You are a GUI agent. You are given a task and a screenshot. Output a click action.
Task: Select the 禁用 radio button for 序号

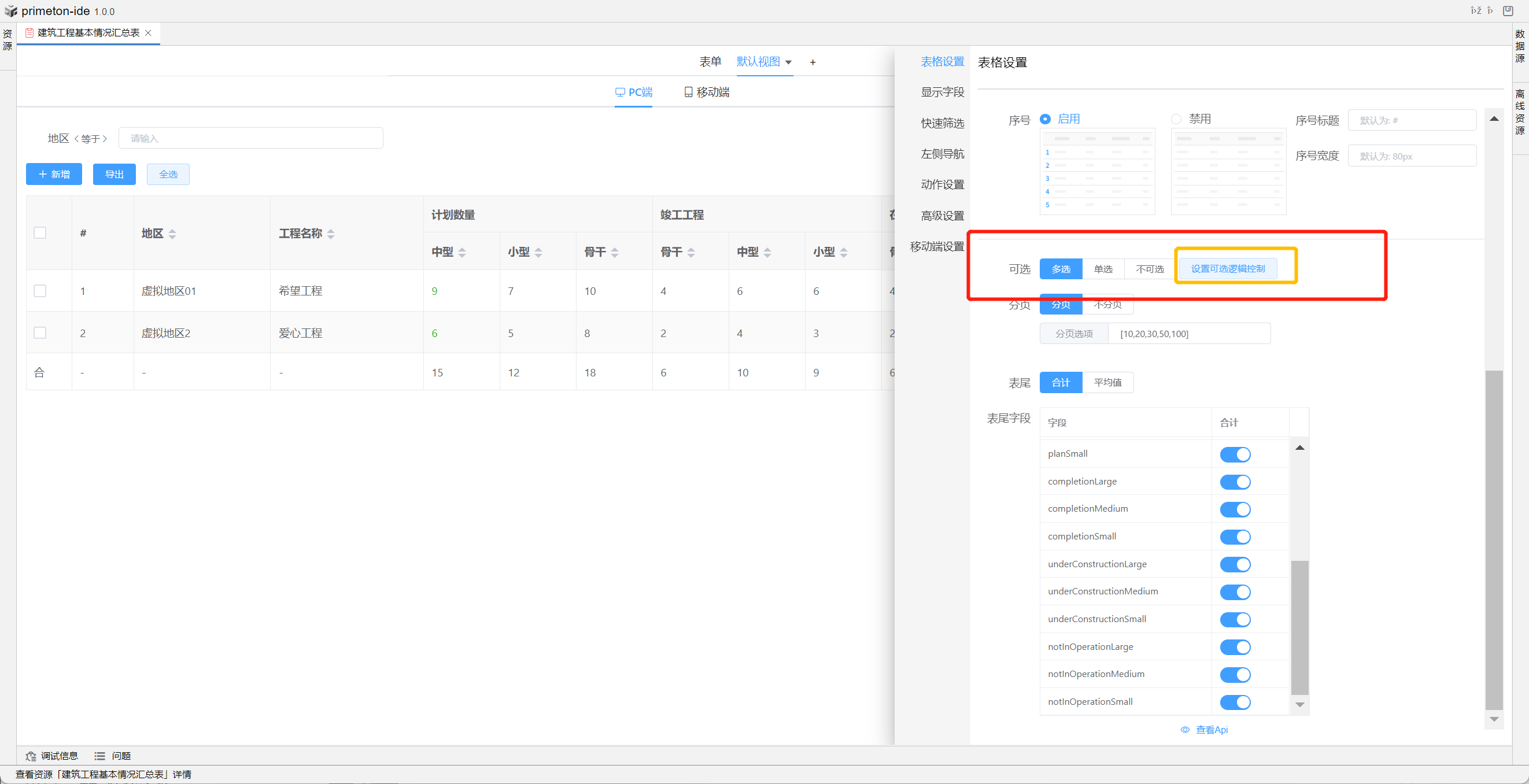click(x=1176, y=119)
